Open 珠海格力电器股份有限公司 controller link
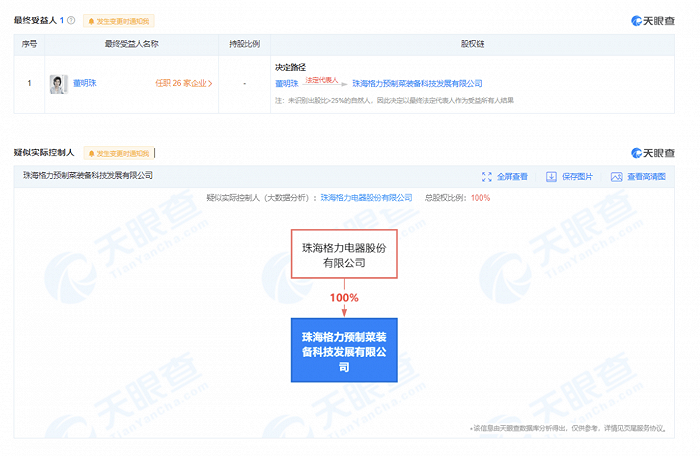This screenshot has width=700, height=456. [x=366, y=198]
